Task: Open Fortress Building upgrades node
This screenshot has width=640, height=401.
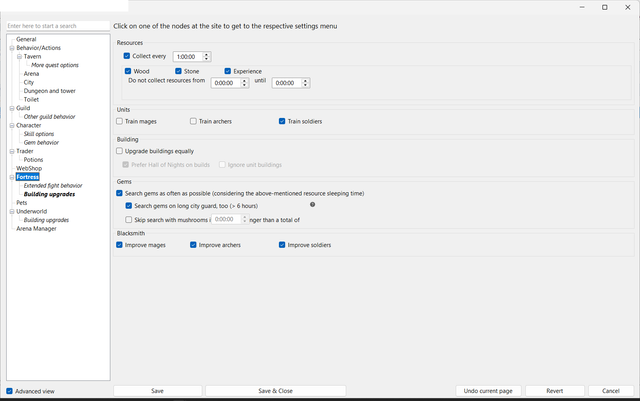Action: pos(49,194)
